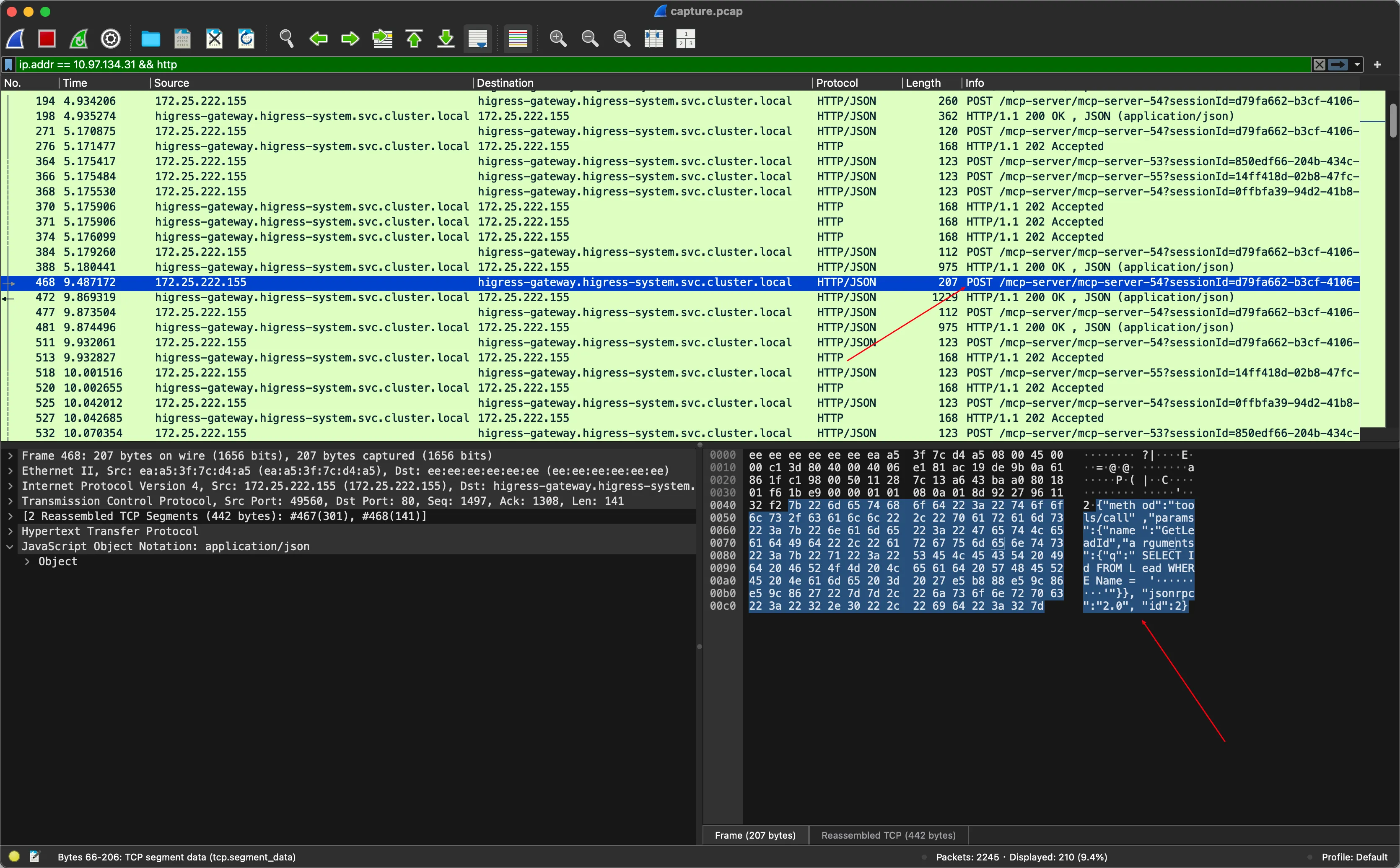Add a display filter button with plus
Screen dimensions: 1400x868
click(1377, 64)
